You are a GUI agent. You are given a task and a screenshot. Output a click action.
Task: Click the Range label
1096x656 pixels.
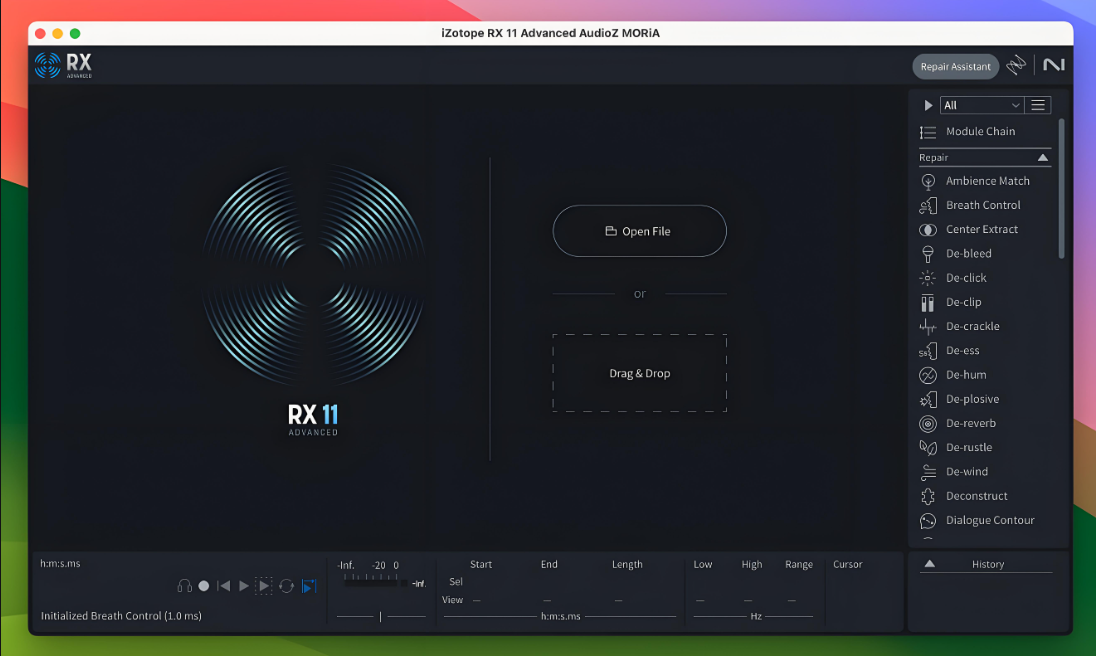click(x=799, y=564)
